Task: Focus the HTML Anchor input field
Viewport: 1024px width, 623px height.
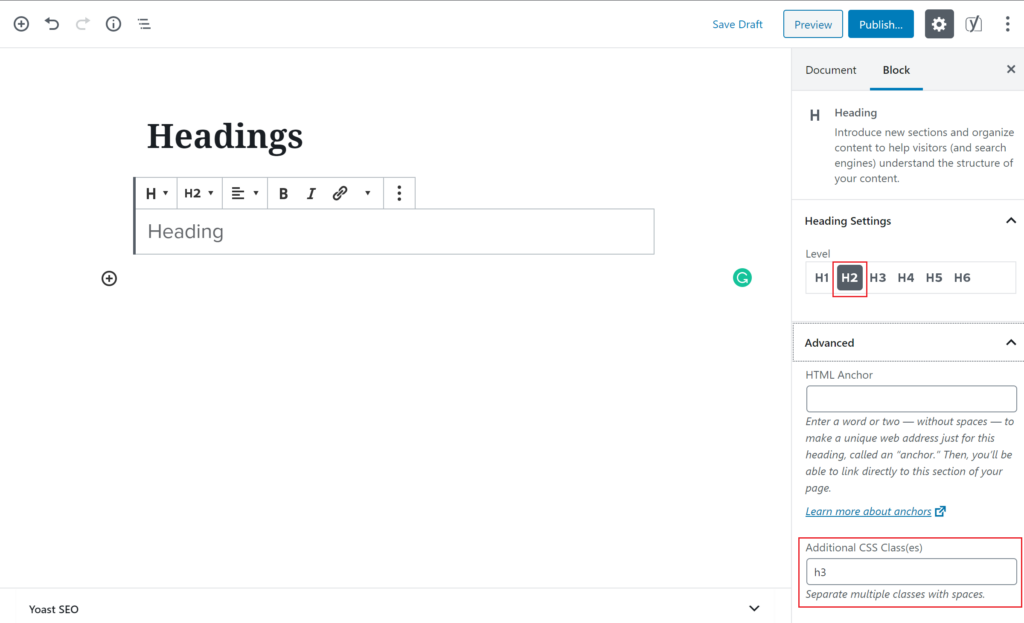Action: [911, 398]
